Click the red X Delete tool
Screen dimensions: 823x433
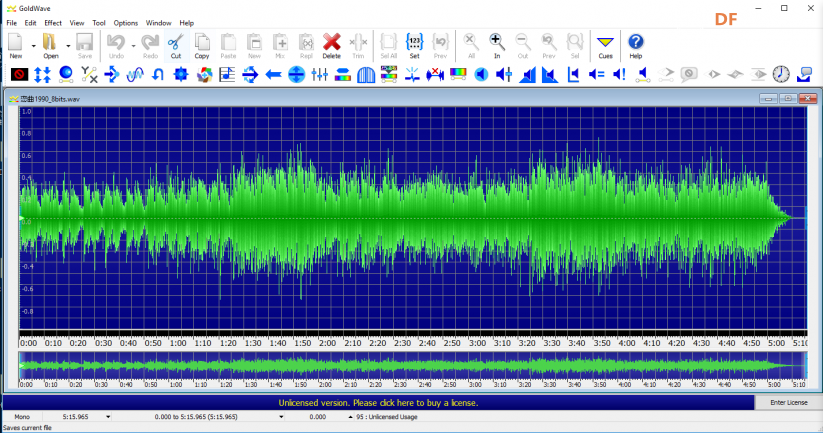point(331,46)
